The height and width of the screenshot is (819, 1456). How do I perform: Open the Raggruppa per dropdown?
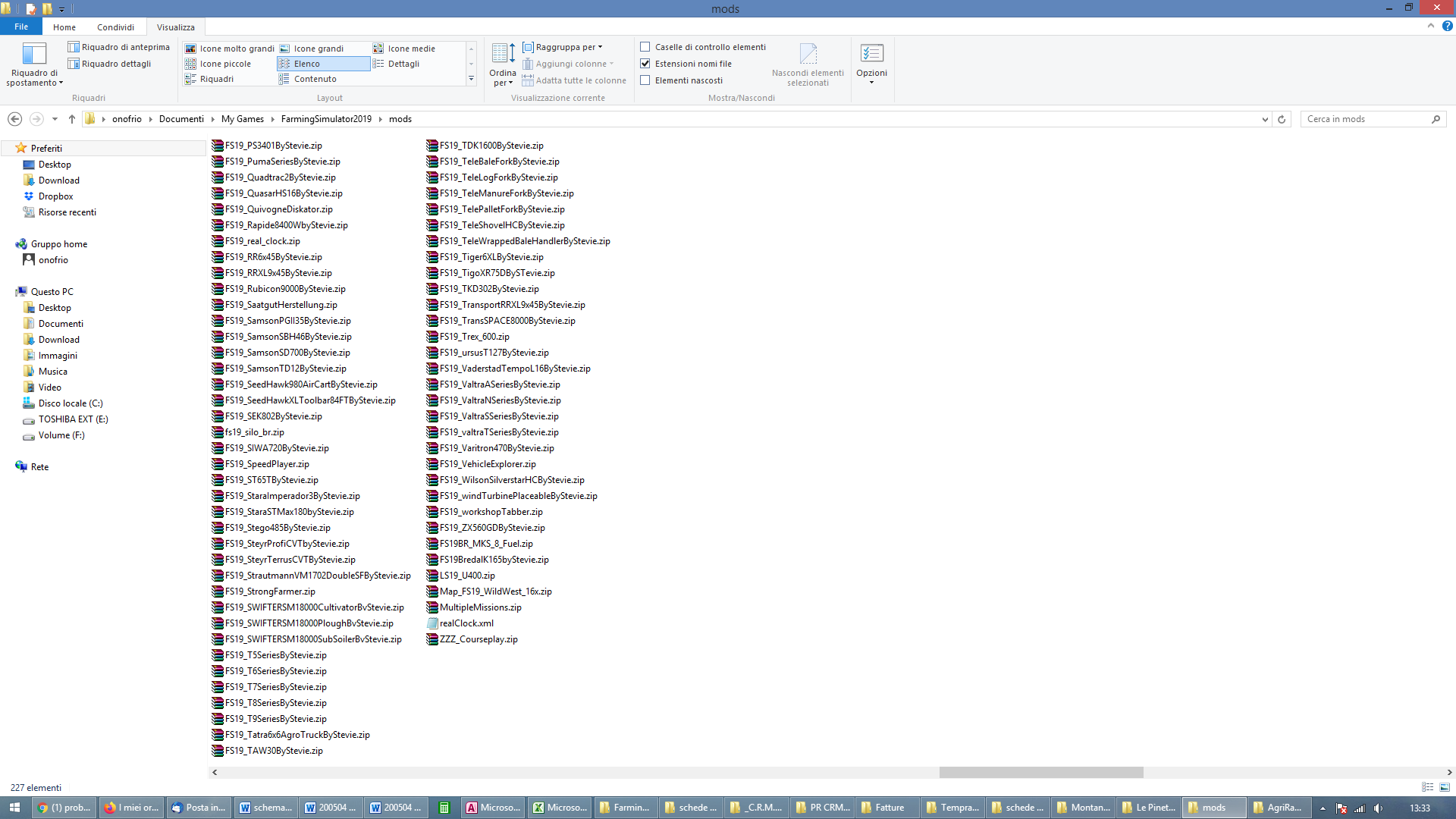click(565, 47)
